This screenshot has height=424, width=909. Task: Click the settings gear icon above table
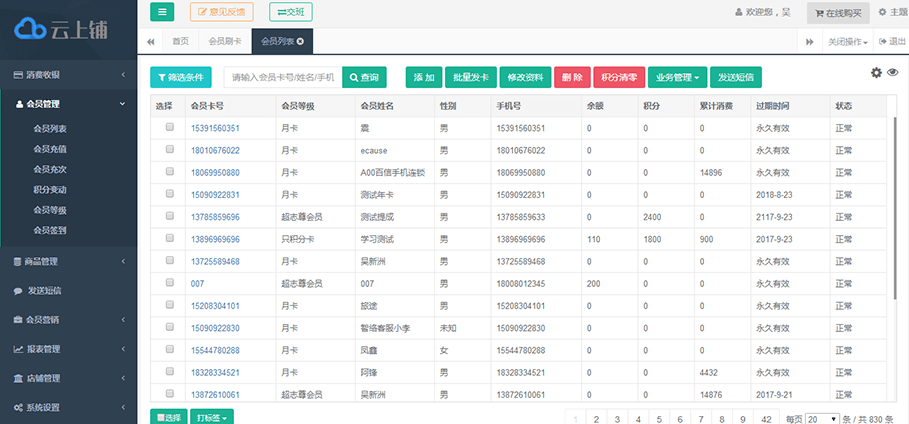[x=876, y=73]
